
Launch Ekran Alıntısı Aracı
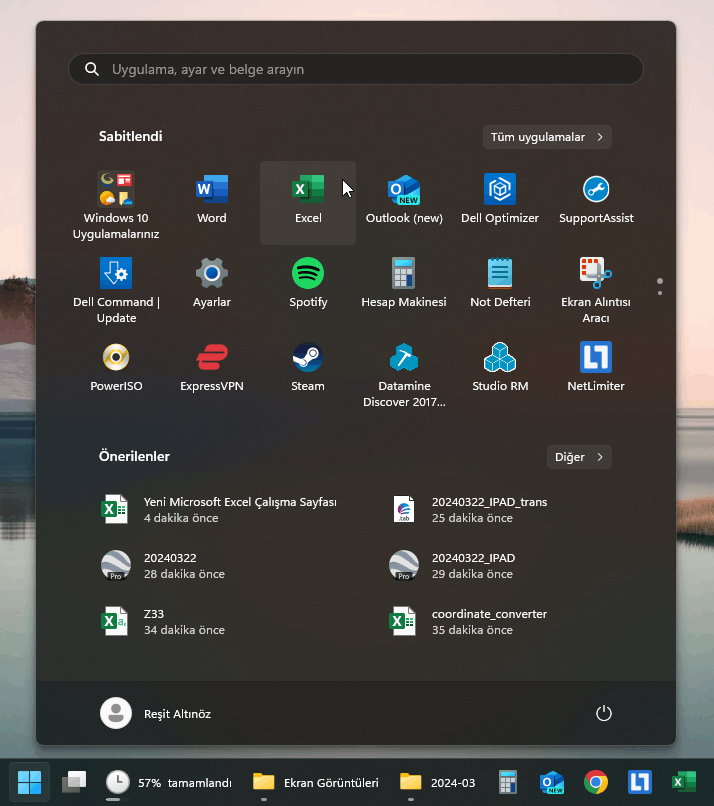tap(596, 288)
